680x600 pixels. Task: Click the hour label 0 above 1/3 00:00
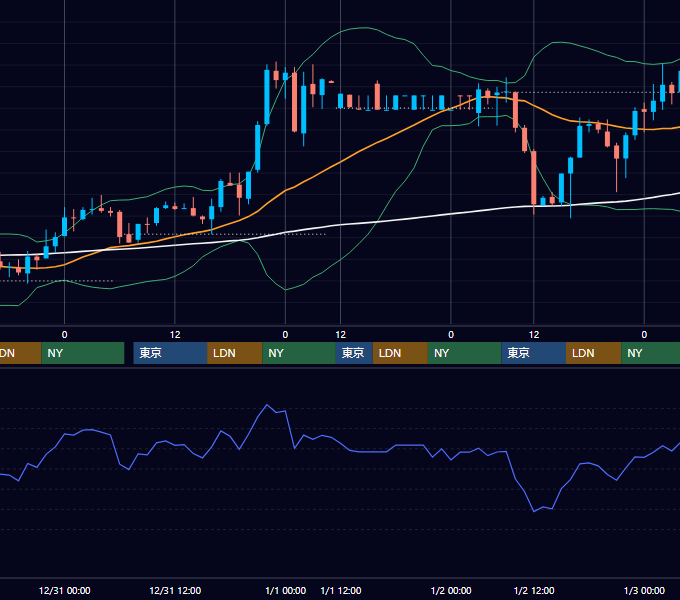pyautogui.click(x=644, y=335)
